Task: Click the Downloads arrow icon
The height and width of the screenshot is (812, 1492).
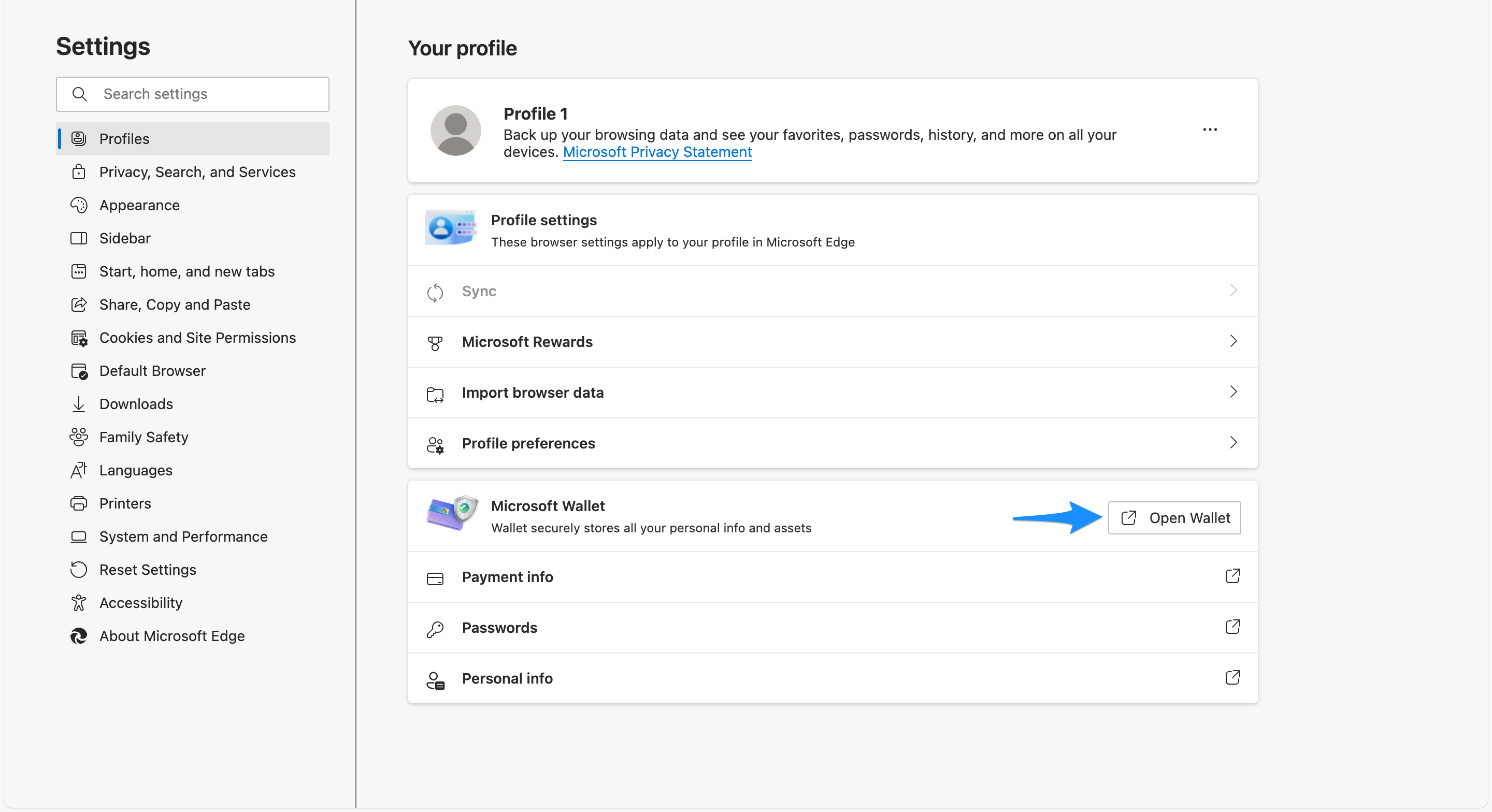Action: tap(79, 404)
